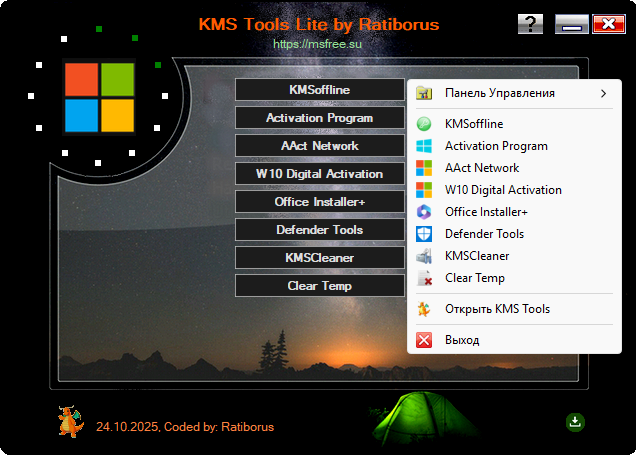Image resolution: width=636 pixels, height=455 pixels.
Task: Select Открыть KMS Tools menu entry
Action: (514, 309)
